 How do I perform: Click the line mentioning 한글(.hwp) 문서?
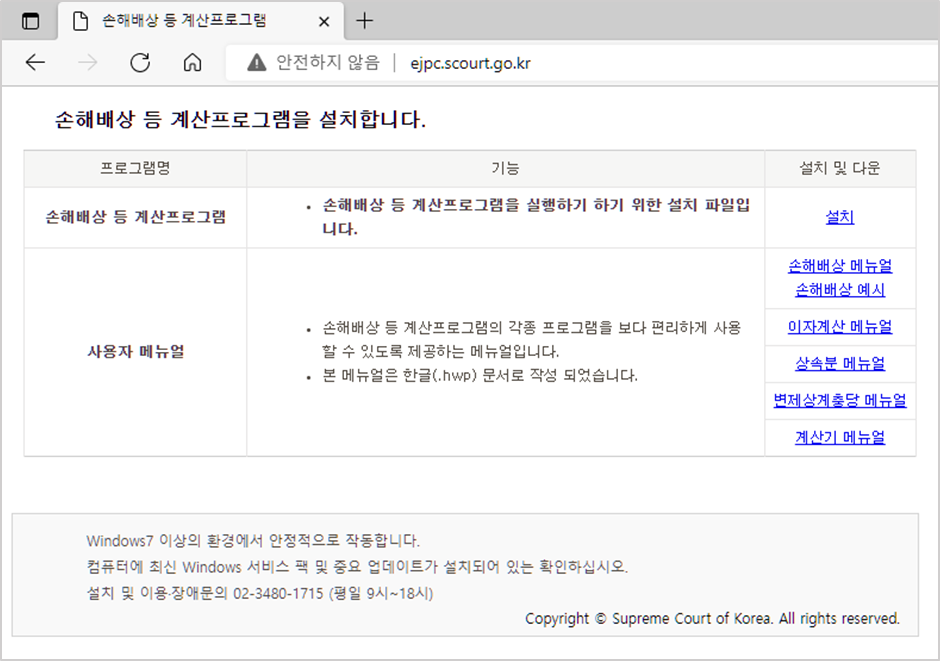coord(480,376)
